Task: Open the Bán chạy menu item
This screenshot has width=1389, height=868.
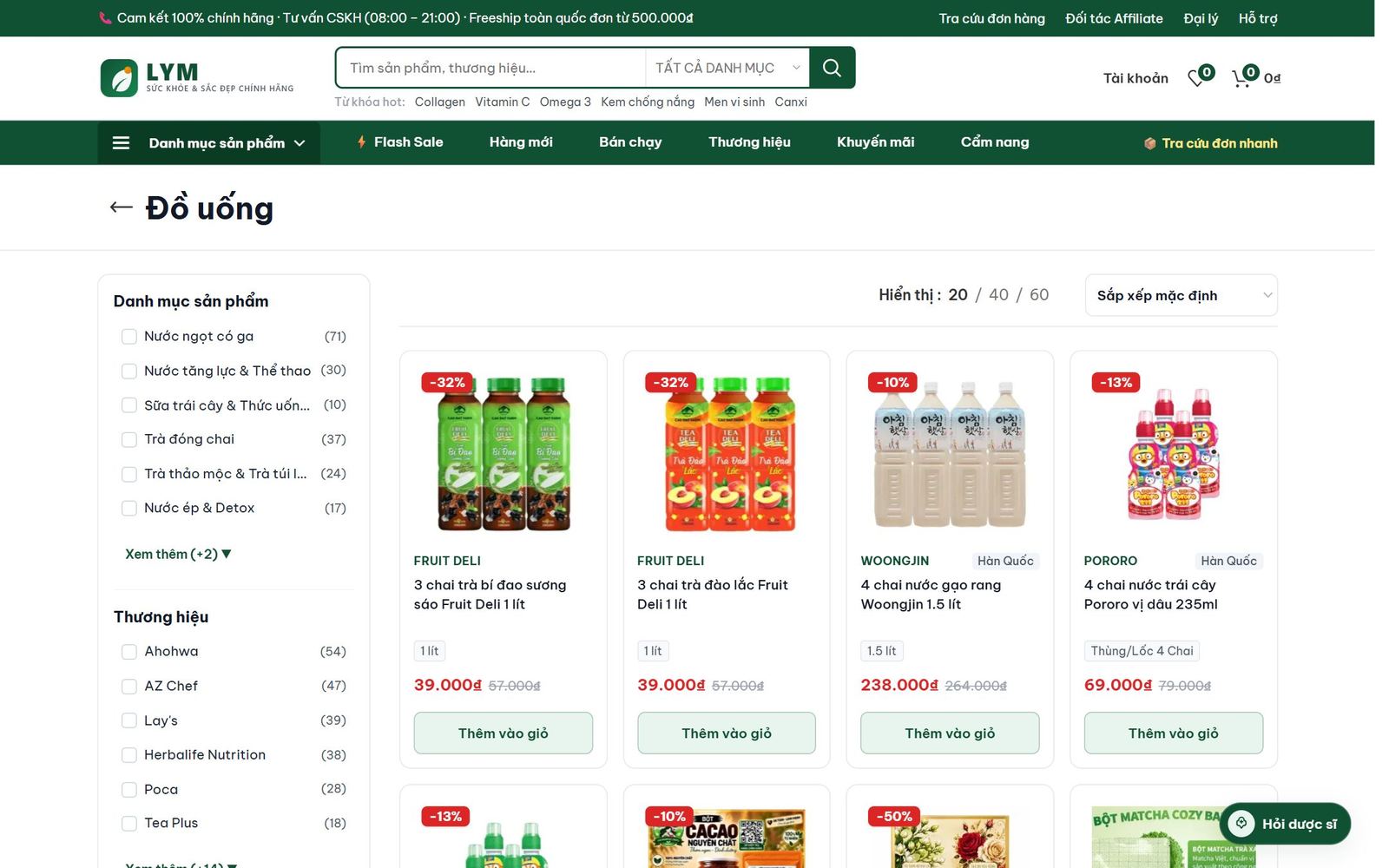Action: pyautogui.click(x=630, y=141)
